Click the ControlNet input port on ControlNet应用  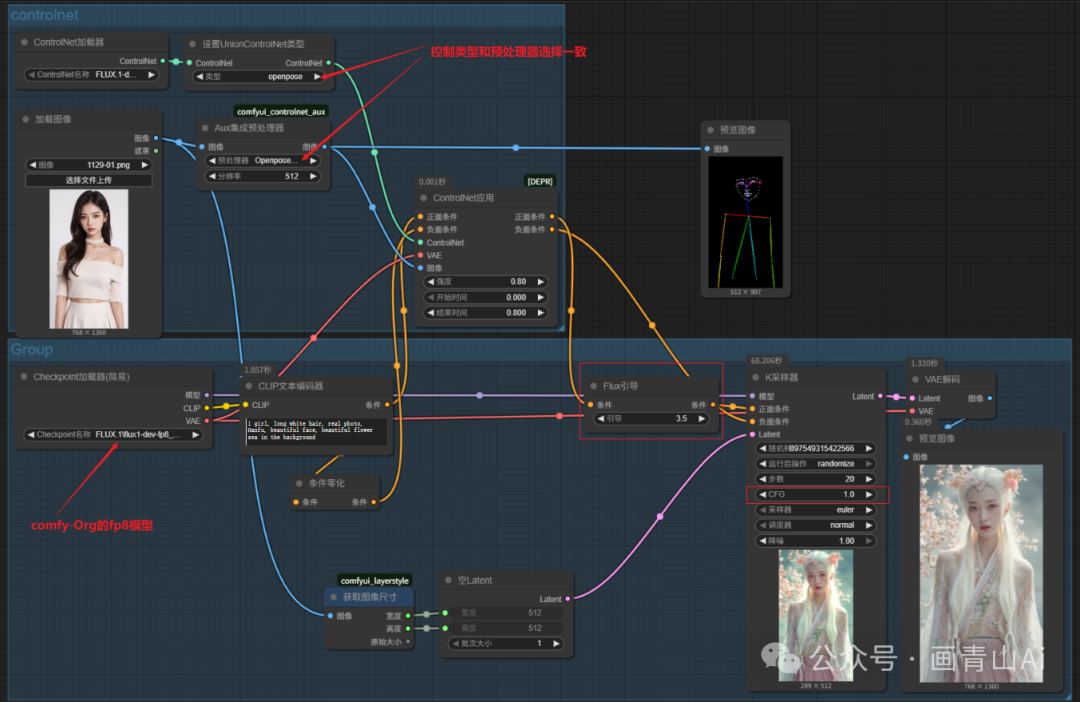tap(421, 242)
